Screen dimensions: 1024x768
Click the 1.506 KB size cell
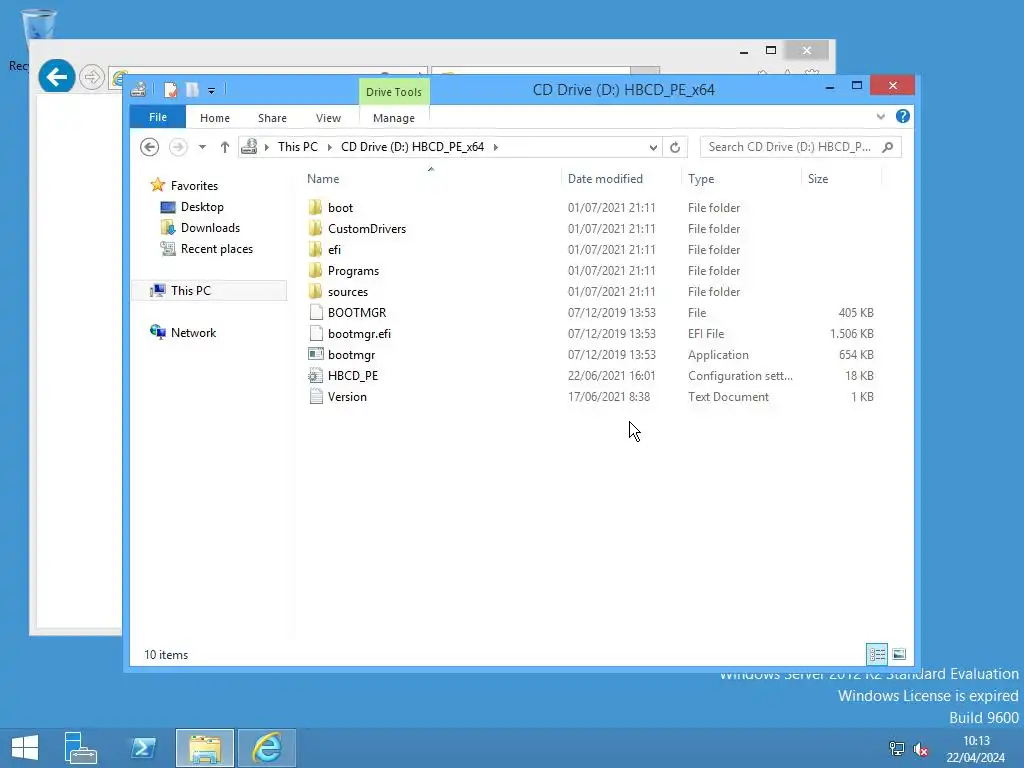852,334
